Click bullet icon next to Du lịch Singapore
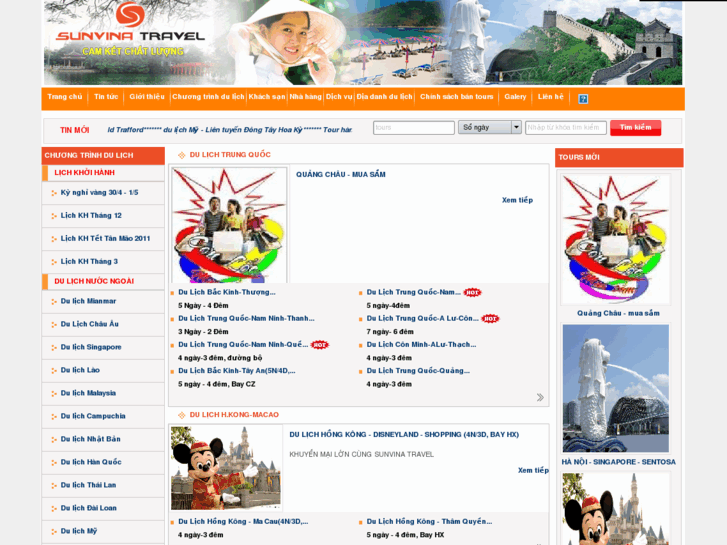This screenshot has width=727, height=545. (x=54, y=347)
